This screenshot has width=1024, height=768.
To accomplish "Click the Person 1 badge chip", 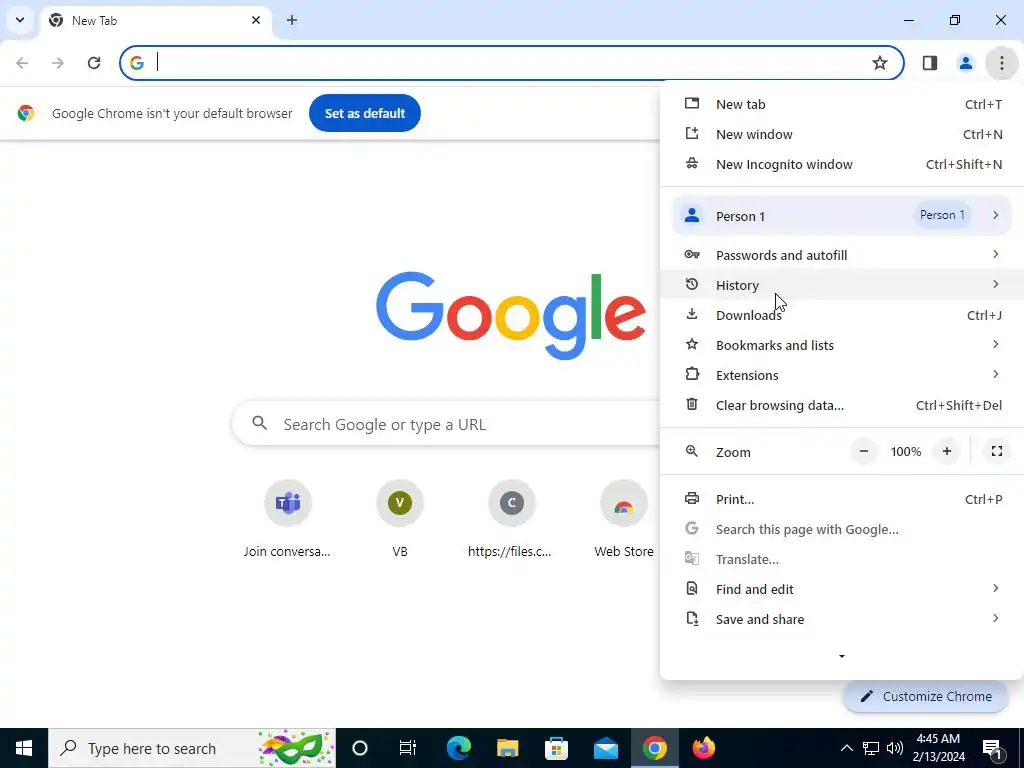I will 942,216.
